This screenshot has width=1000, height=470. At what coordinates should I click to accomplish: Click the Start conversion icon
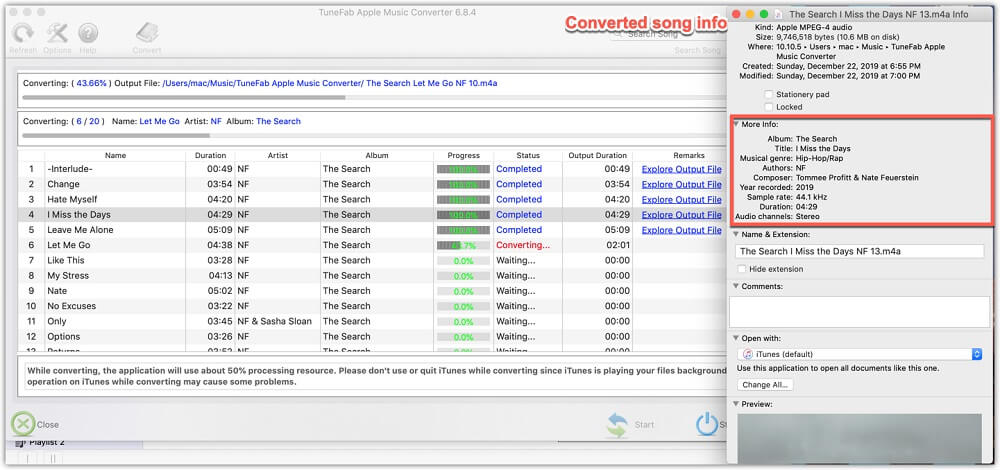(618, 424)
